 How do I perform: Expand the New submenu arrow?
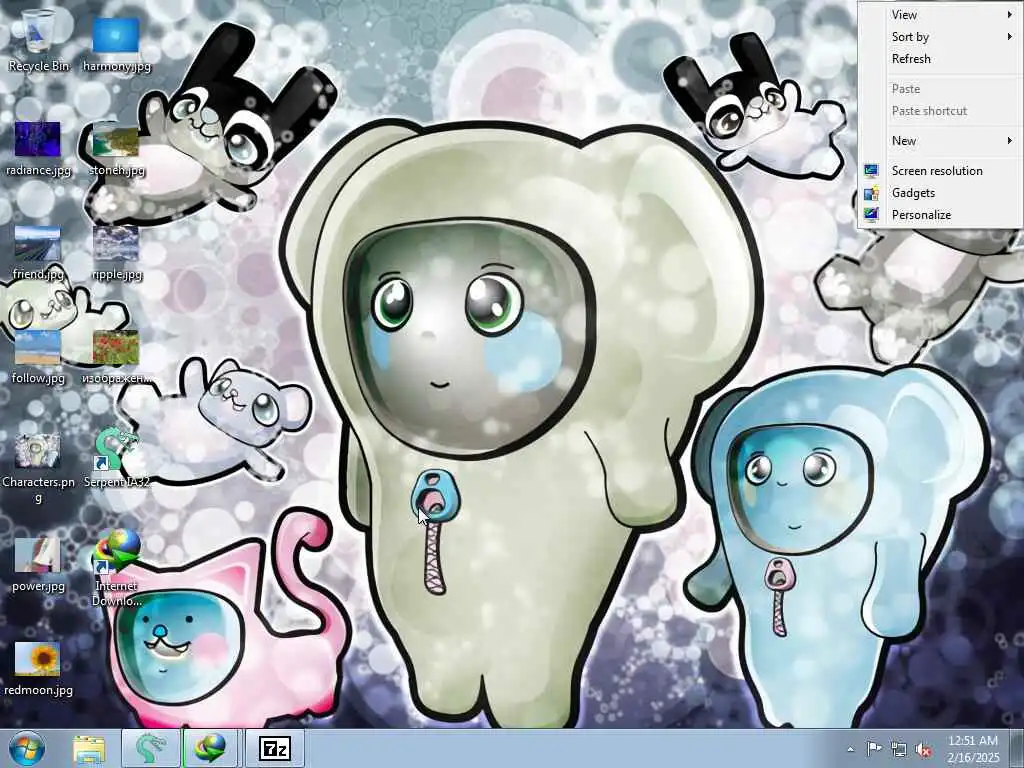click(1010, 140)
